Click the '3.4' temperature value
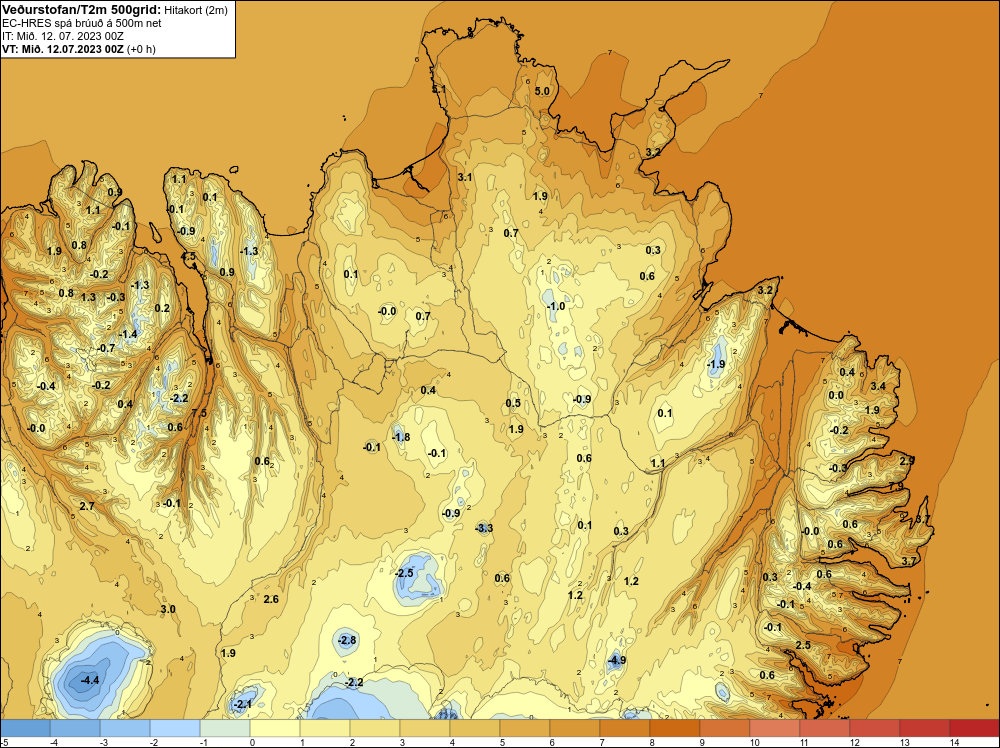This screenshot has width=1000, height=748. tap(878, 386)
